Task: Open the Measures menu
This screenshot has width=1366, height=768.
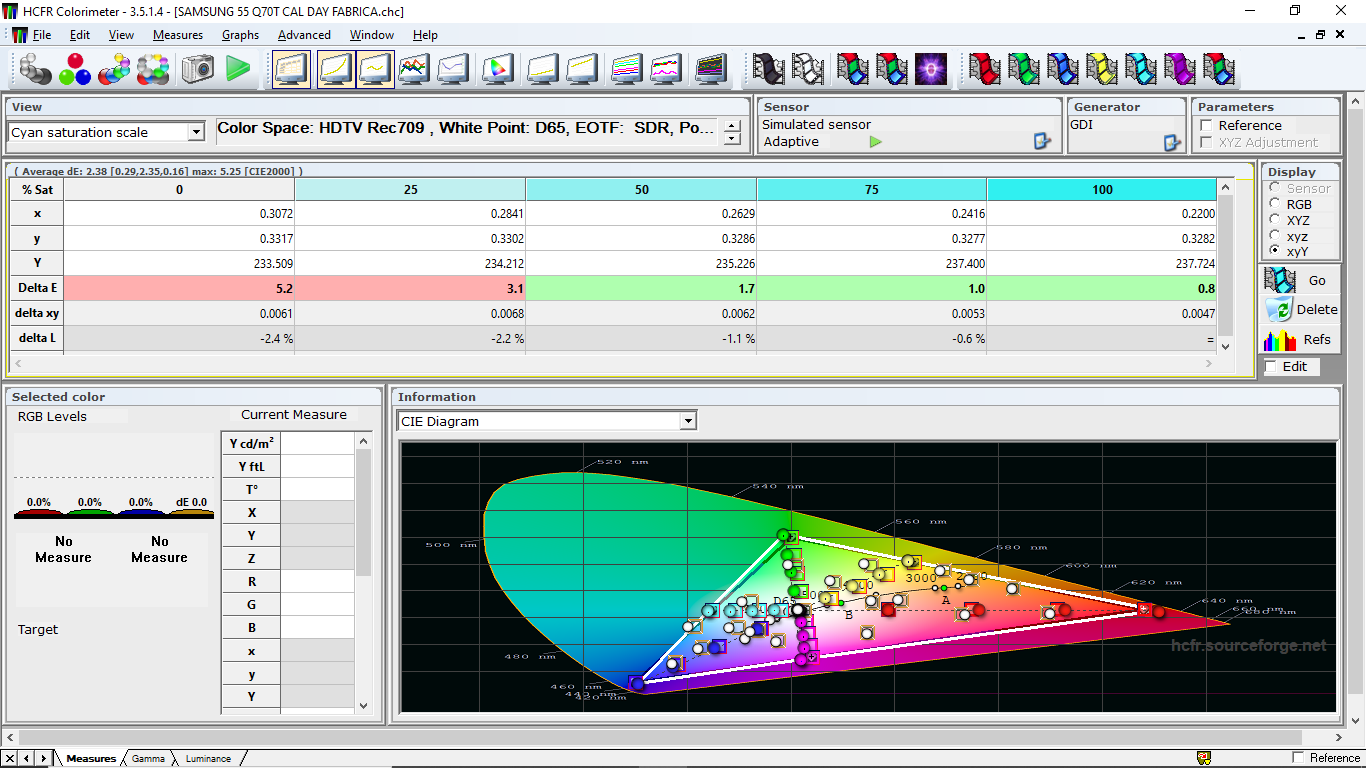Action: [178, 35]
